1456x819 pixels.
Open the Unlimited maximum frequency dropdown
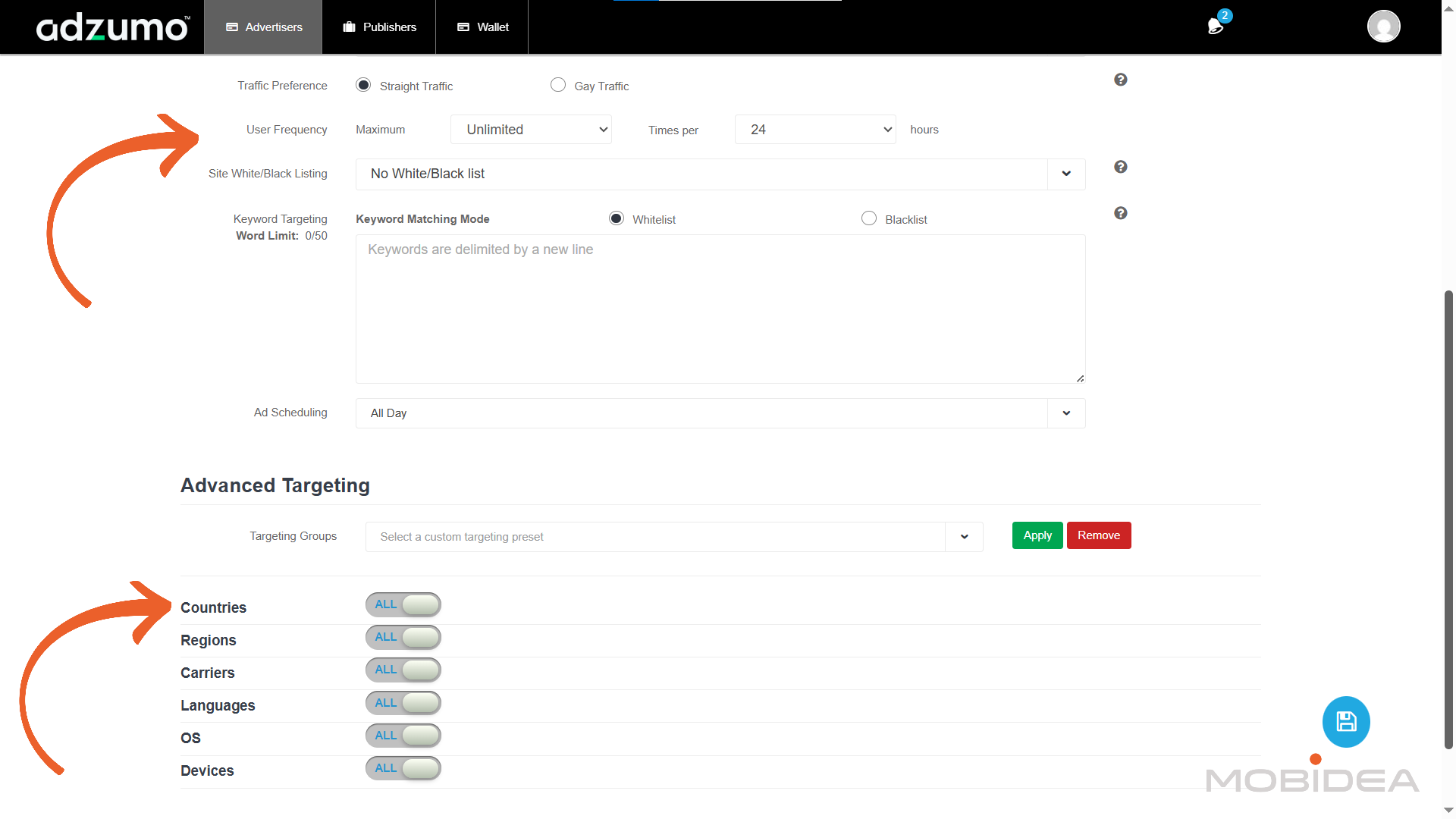531,130
